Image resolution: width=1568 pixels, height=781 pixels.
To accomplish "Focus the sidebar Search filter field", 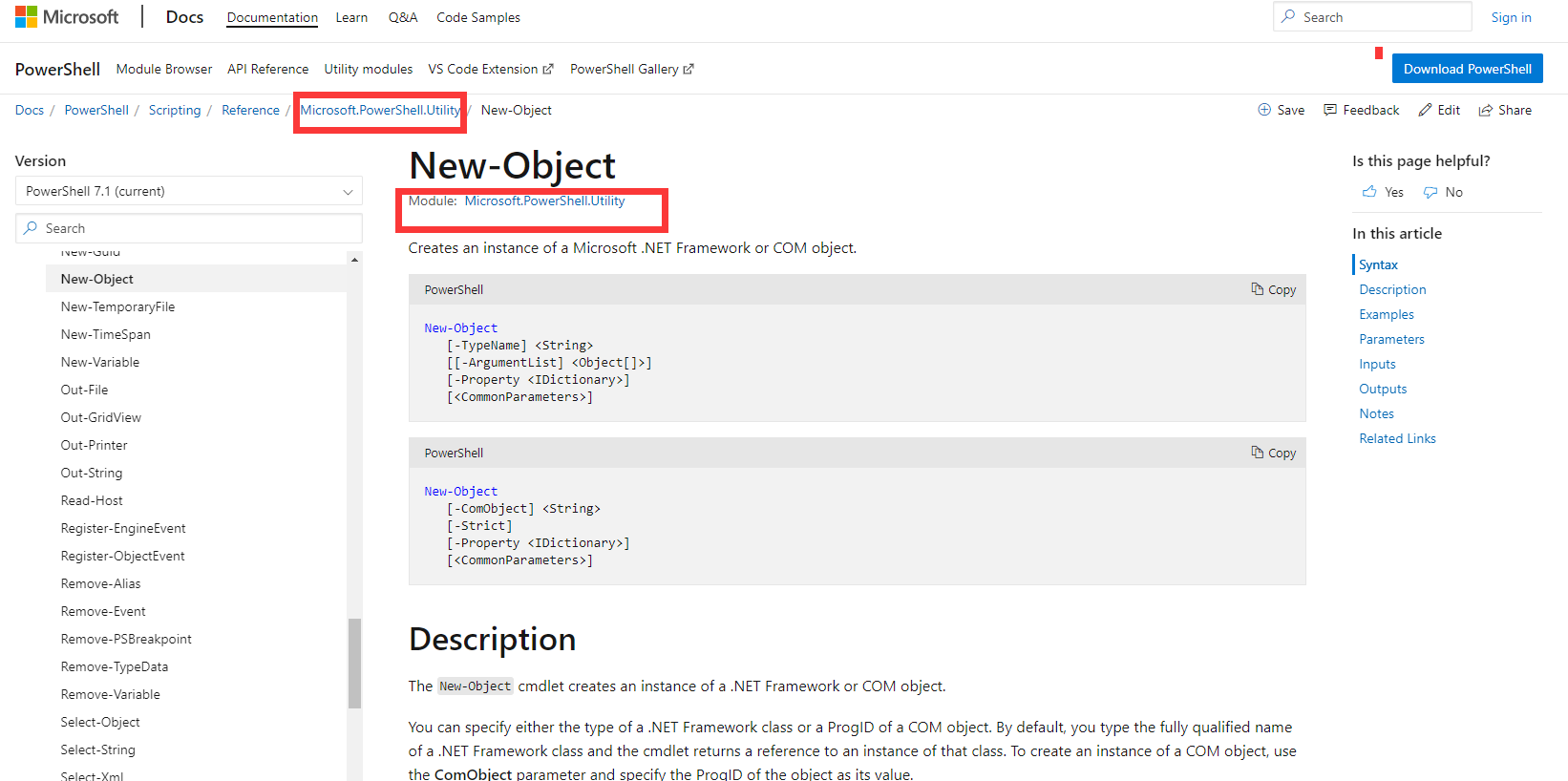I will pos(189,228).
